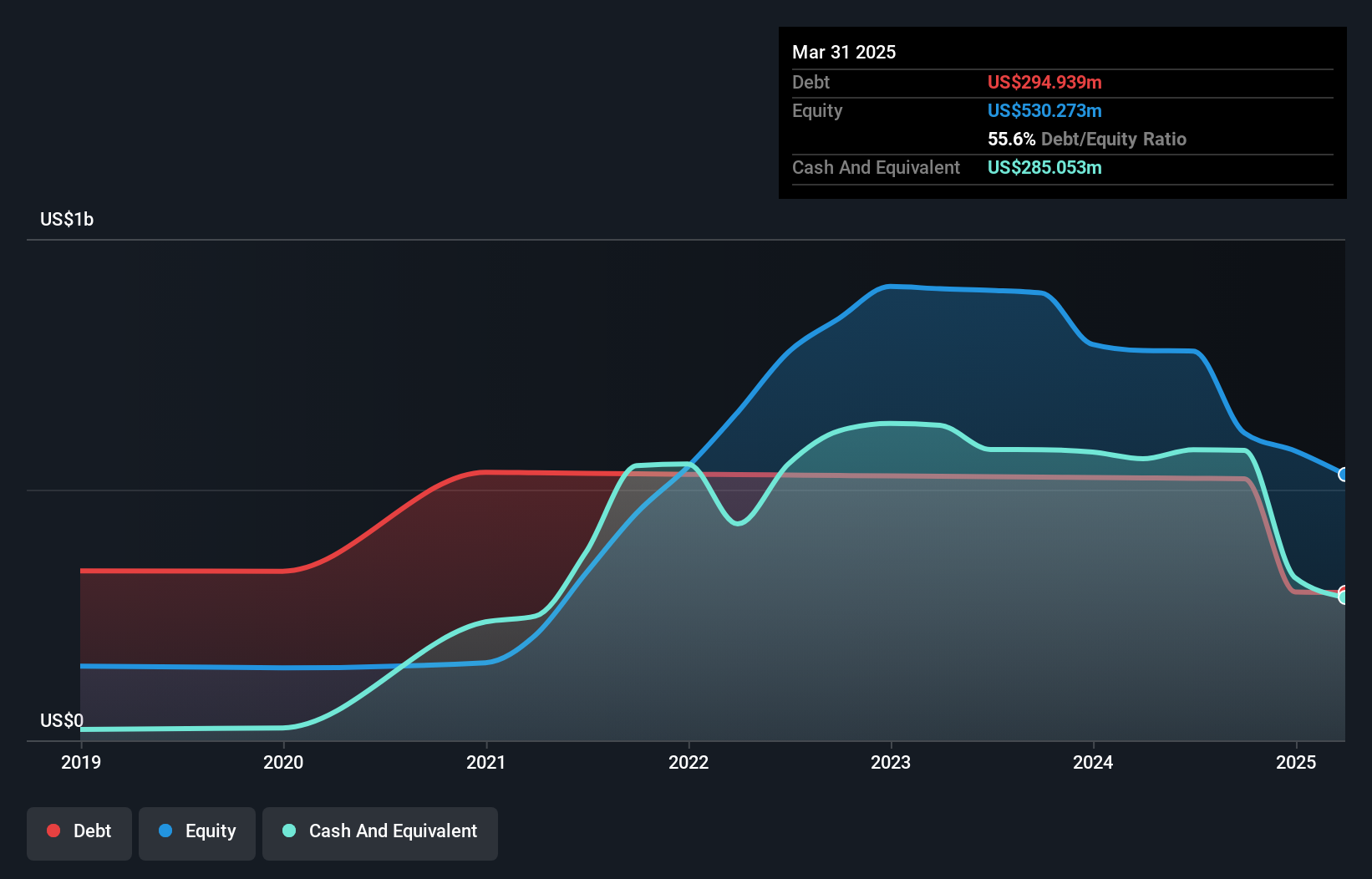Click the US$1b y-axis label
The image size is (1372, 879).
click(x=67, y=219)
